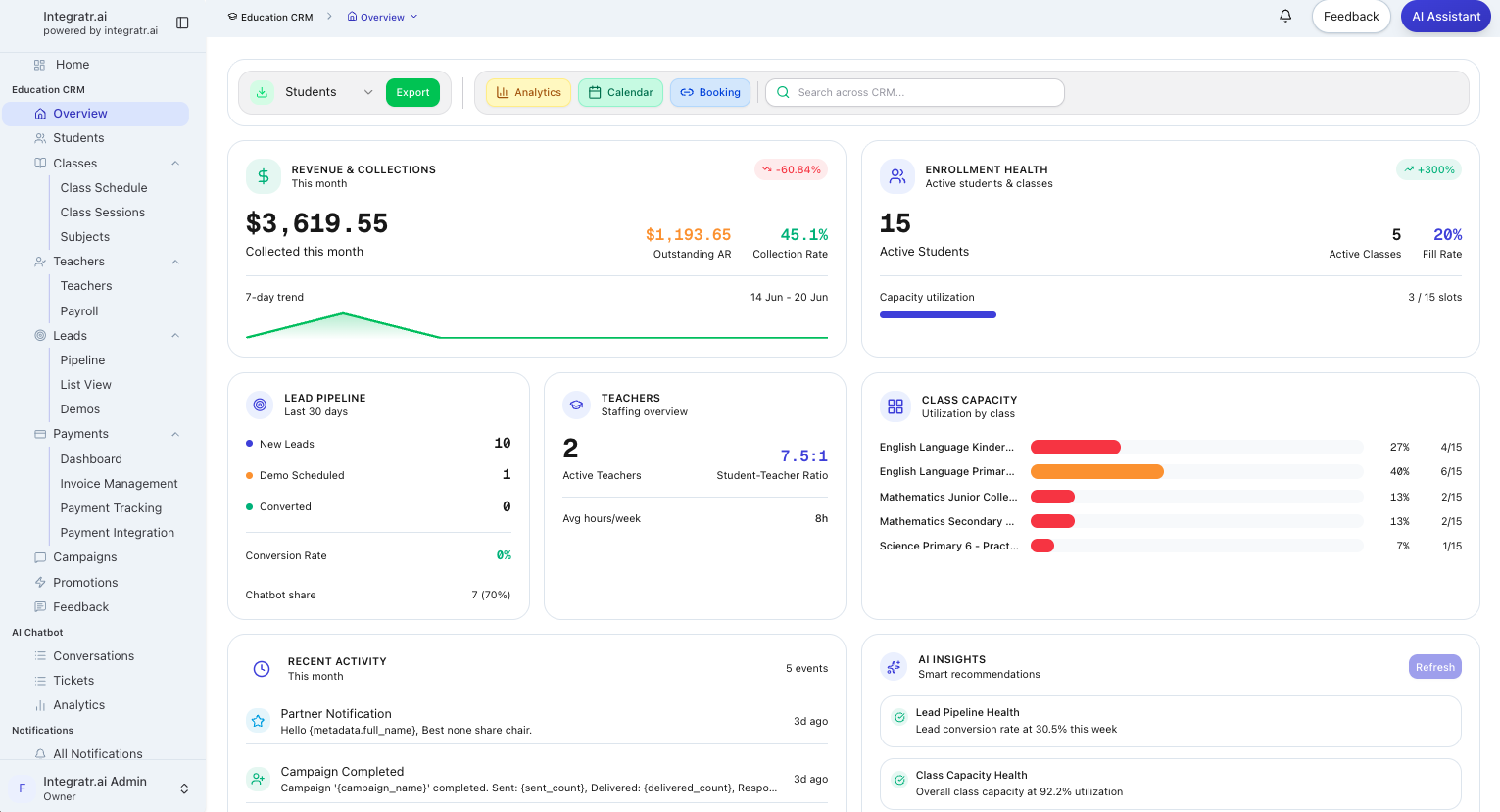Image resolution: width=1500 pixels, height=812 pixels.
Task: Open Subjects under Classes
Action: [x=85, y=237]
